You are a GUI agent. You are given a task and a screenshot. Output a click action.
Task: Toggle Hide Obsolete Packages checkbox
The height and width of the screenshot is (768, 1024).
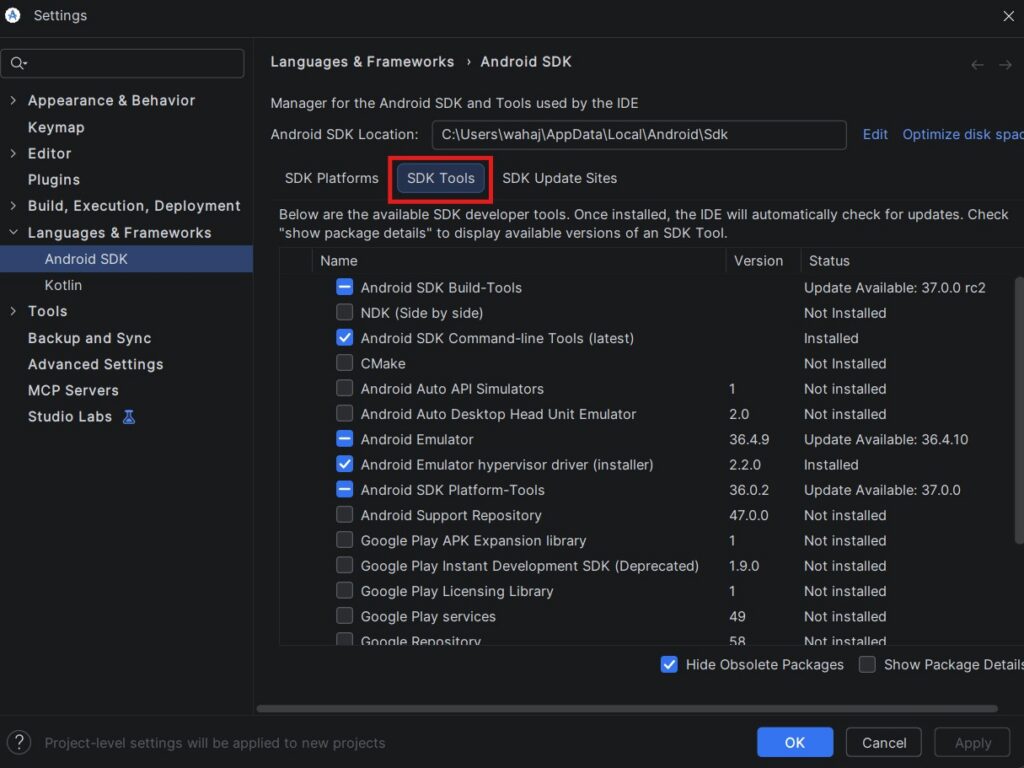click(x=669, y=664)
